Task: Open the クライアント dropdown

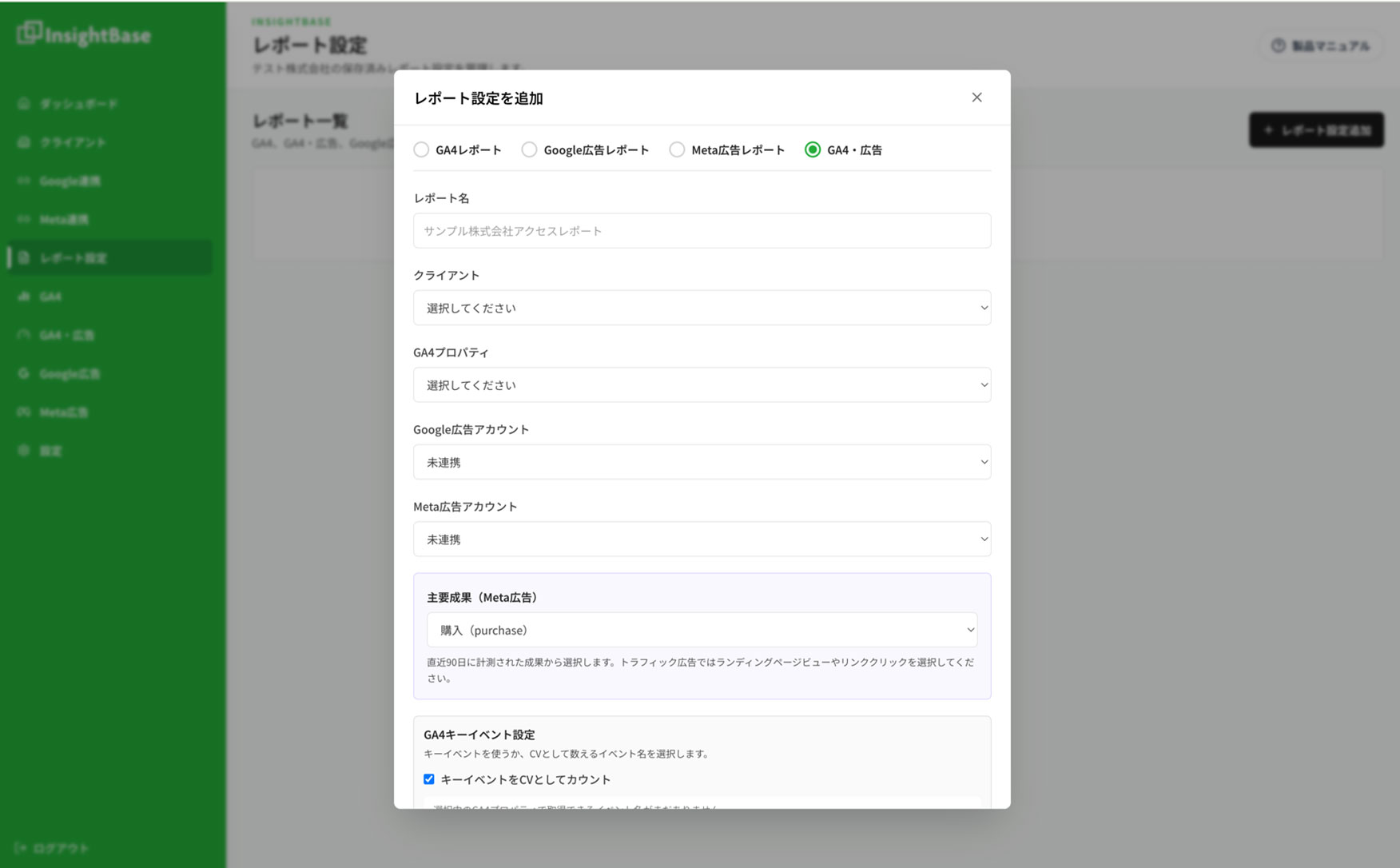Action: [702, 308]
